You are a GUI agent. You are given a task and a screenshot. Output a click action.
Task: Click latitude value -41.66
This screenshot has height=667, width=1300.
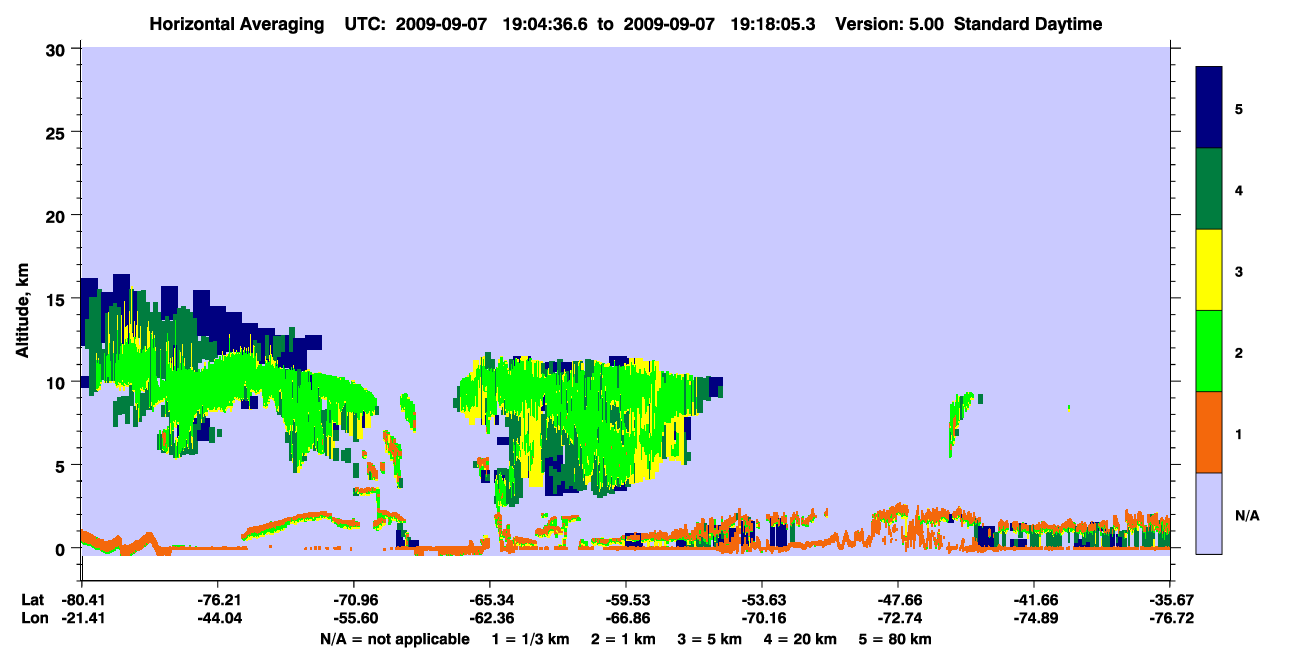[1034, 600]
